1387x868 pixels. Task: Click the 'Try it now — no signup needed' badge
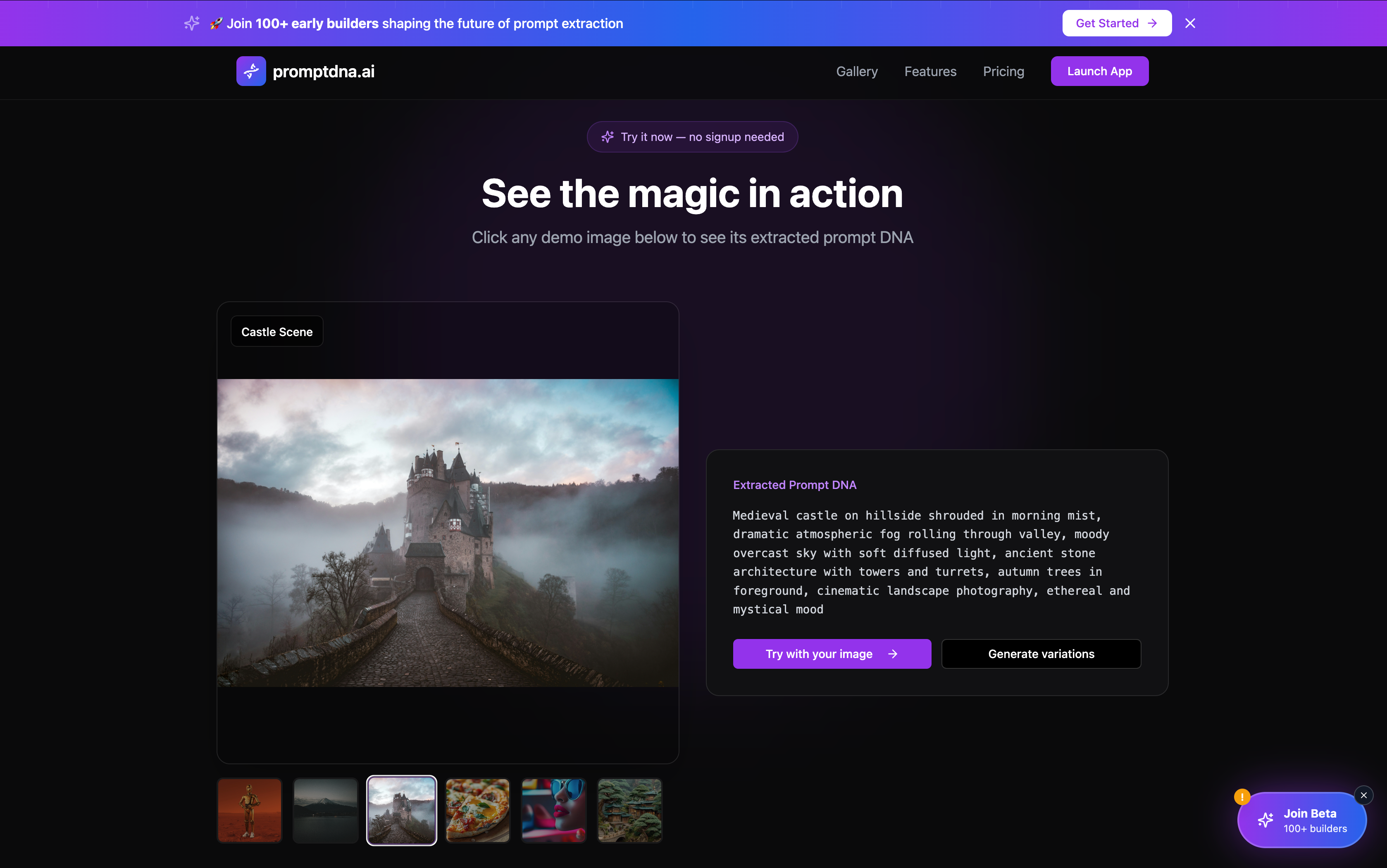tap(692, 137)
